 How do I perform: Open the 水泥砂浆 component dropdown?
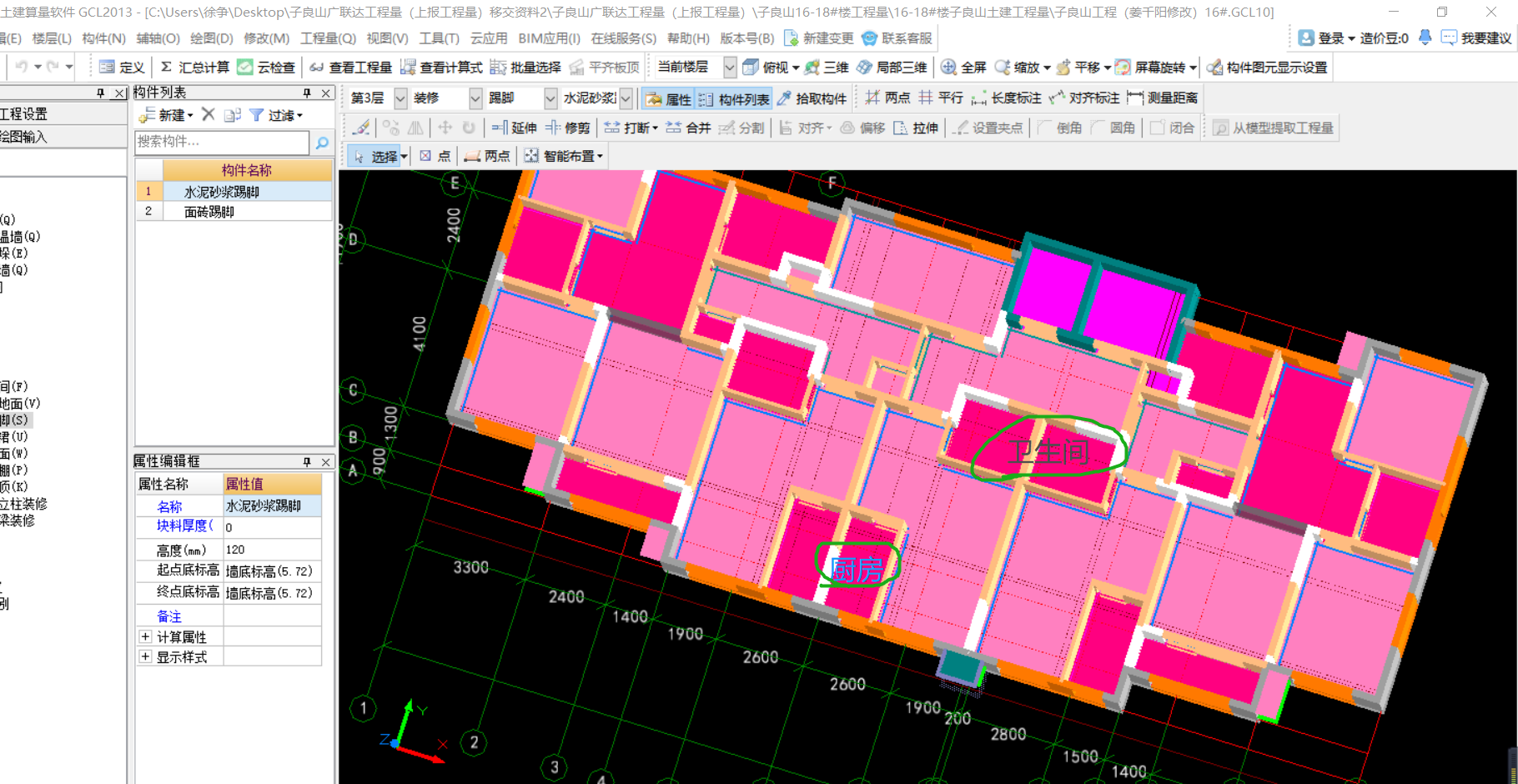tap(626, 98)
